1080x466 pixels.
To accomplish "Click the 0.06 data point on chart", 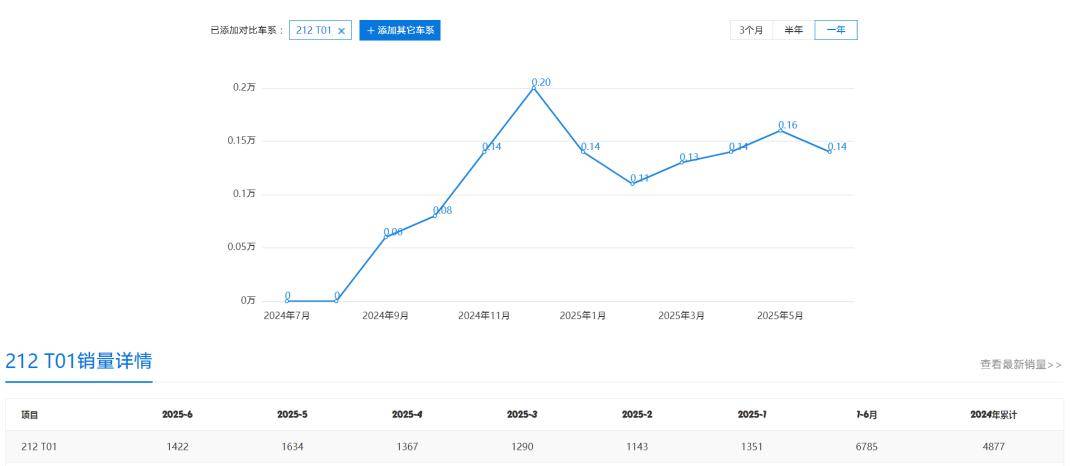I will (x=386, y=236).
